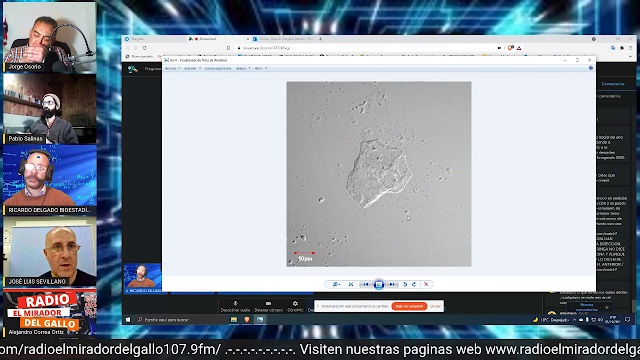Advance to the next photo

(392, 284)
